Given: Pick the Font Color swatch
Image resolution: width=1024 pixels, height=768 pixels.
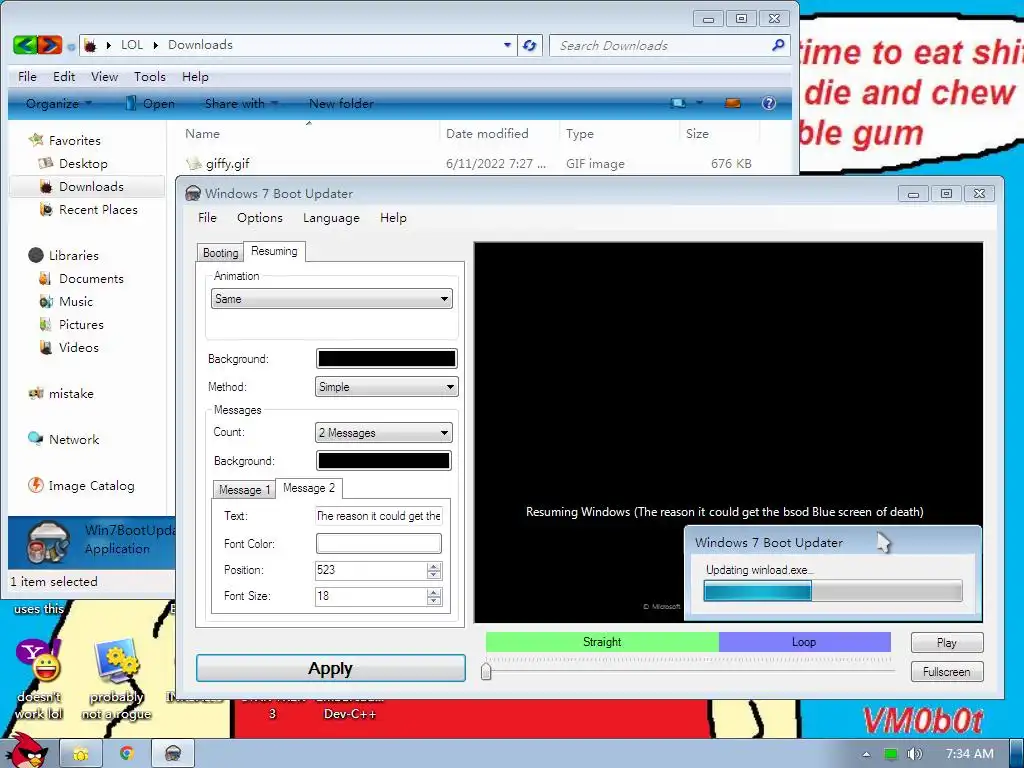Looking at the screenshot, I should pyautogui.click(x=379, y=543).
